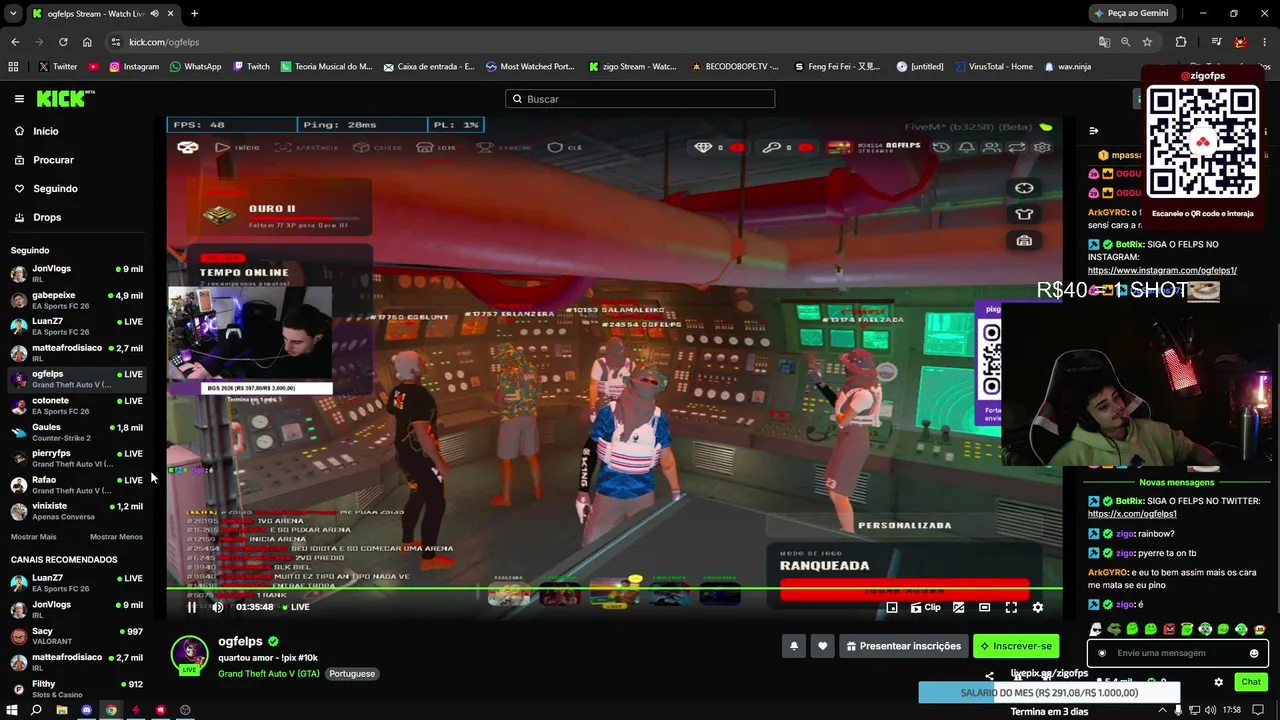The height and width of the screenshot is (720, 1280).
Task: Open the wav.ninja bookmark
Action: click(1067, 67)
